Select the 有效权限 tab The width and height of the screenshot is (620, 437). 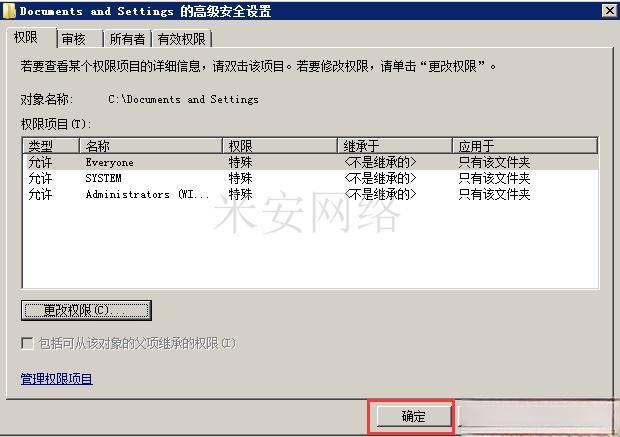point(181,39)
